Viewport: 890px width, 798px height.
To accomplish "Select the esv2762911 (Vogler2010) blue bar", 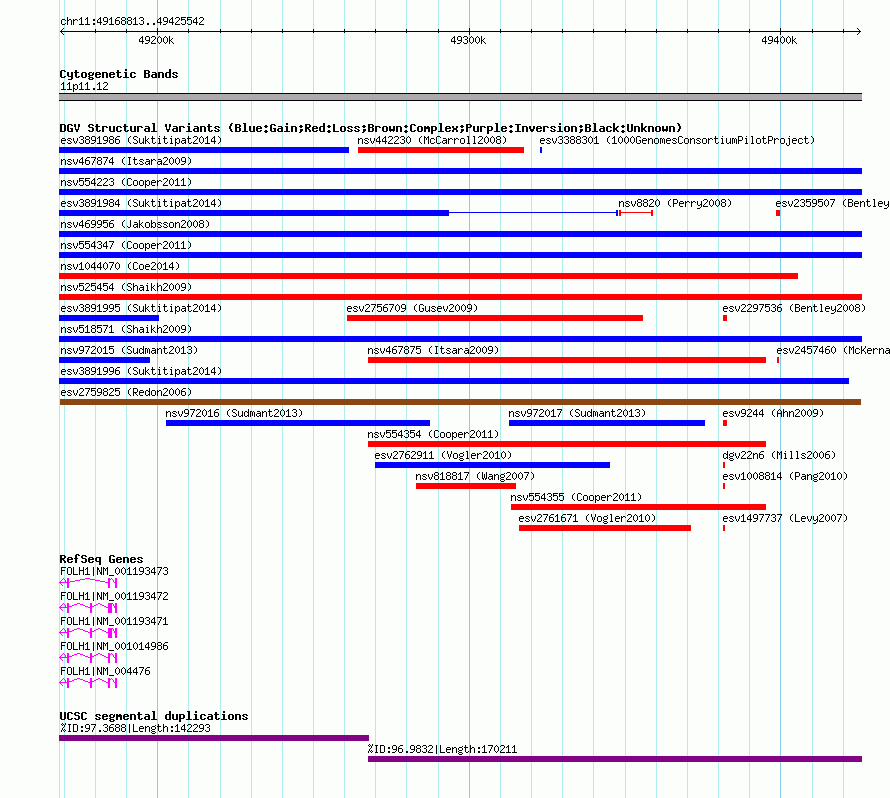I will click(492, 465).
